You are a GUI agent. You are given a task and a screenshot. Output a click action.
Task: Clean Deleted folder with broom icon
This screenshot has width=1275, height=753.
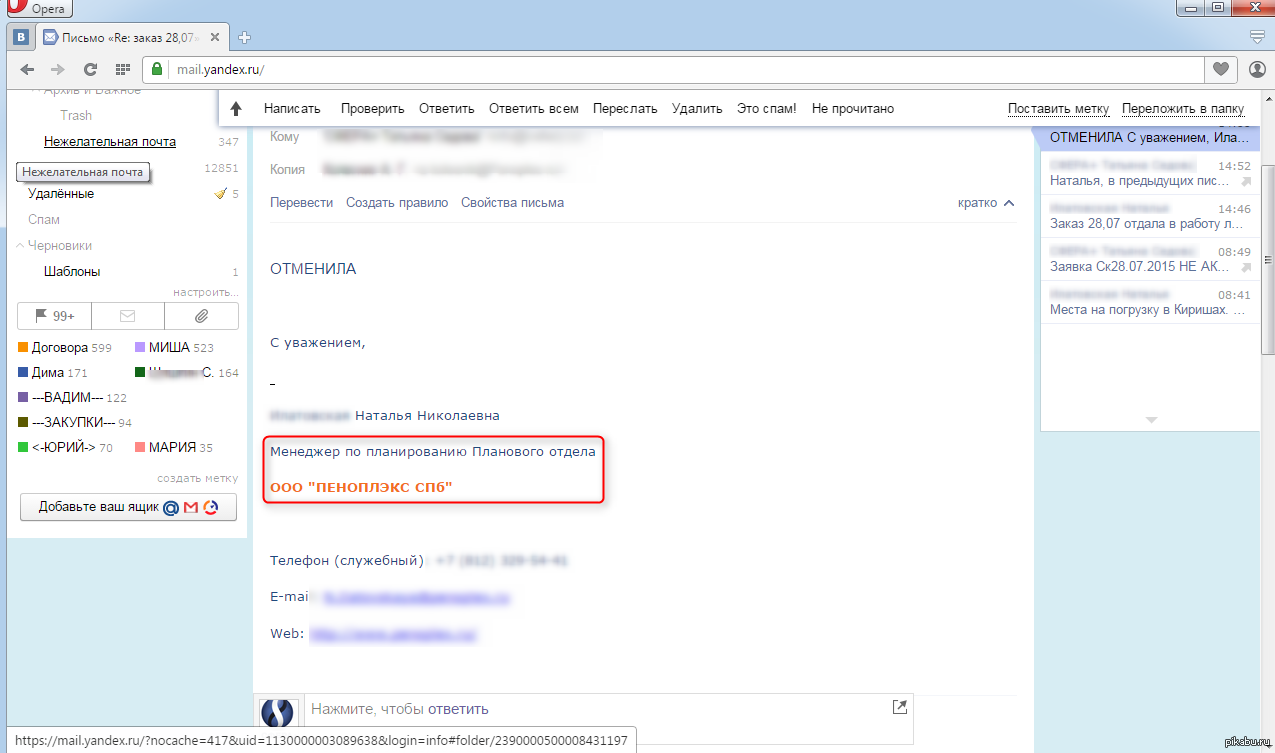point(221,193)
